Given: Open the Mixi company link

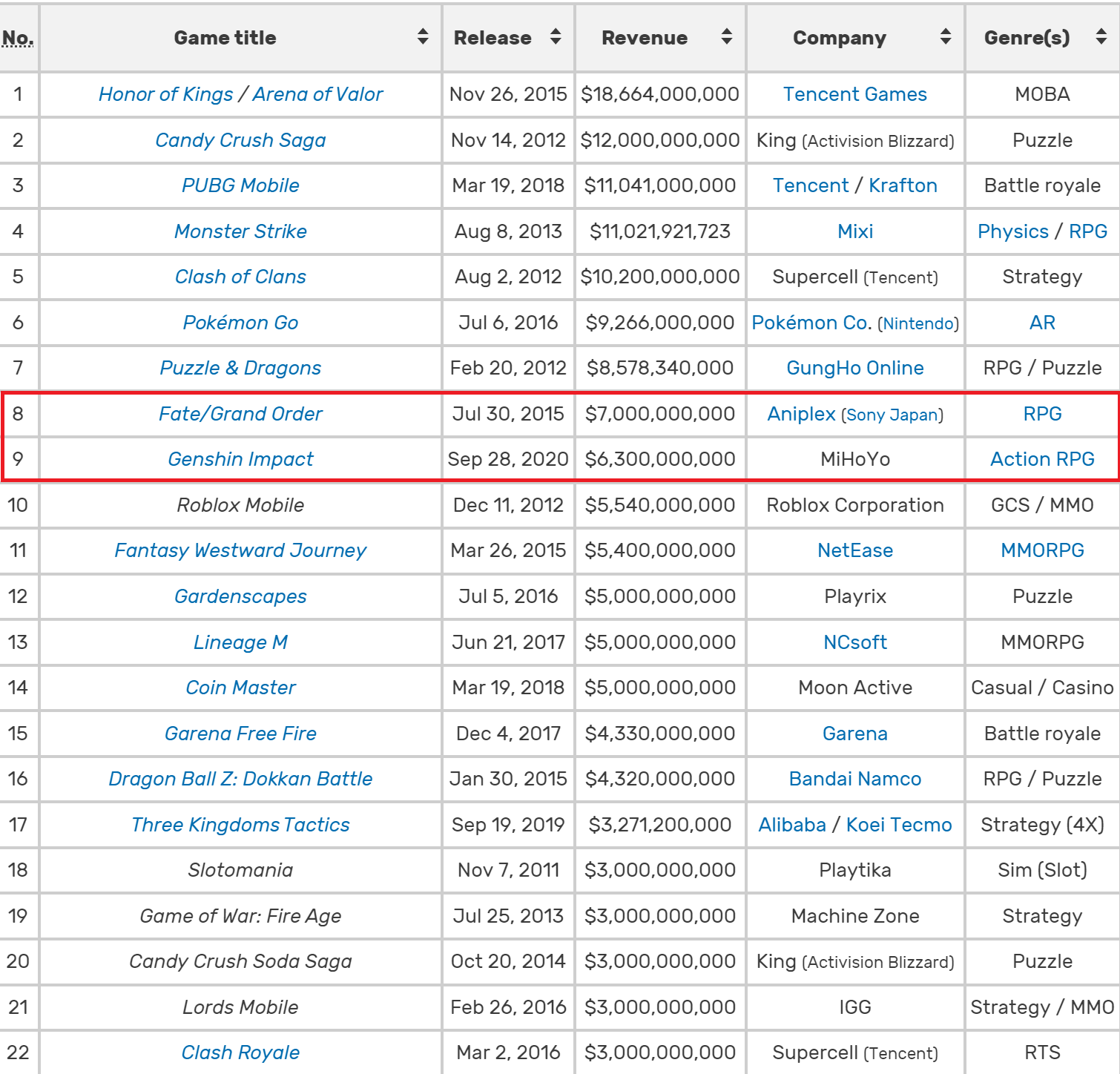Looking at the screenshot, I should (x=855, y=231).
